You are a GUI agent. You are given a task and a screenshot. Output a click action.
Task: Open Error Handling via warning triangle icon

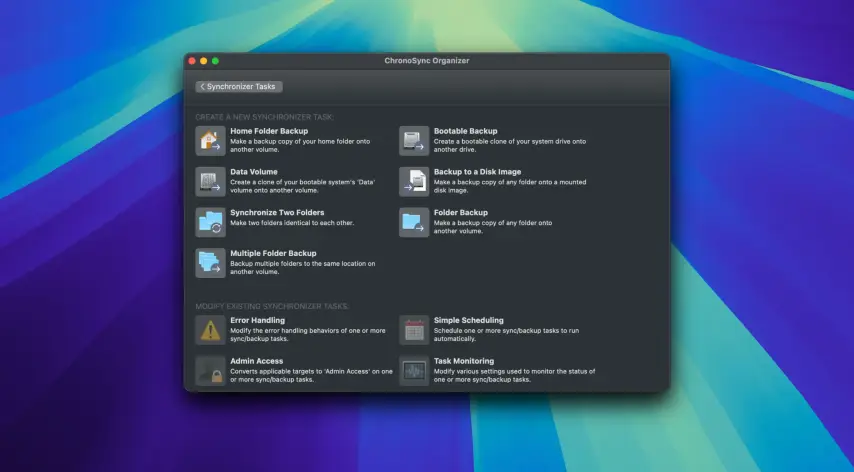point(210,330)
